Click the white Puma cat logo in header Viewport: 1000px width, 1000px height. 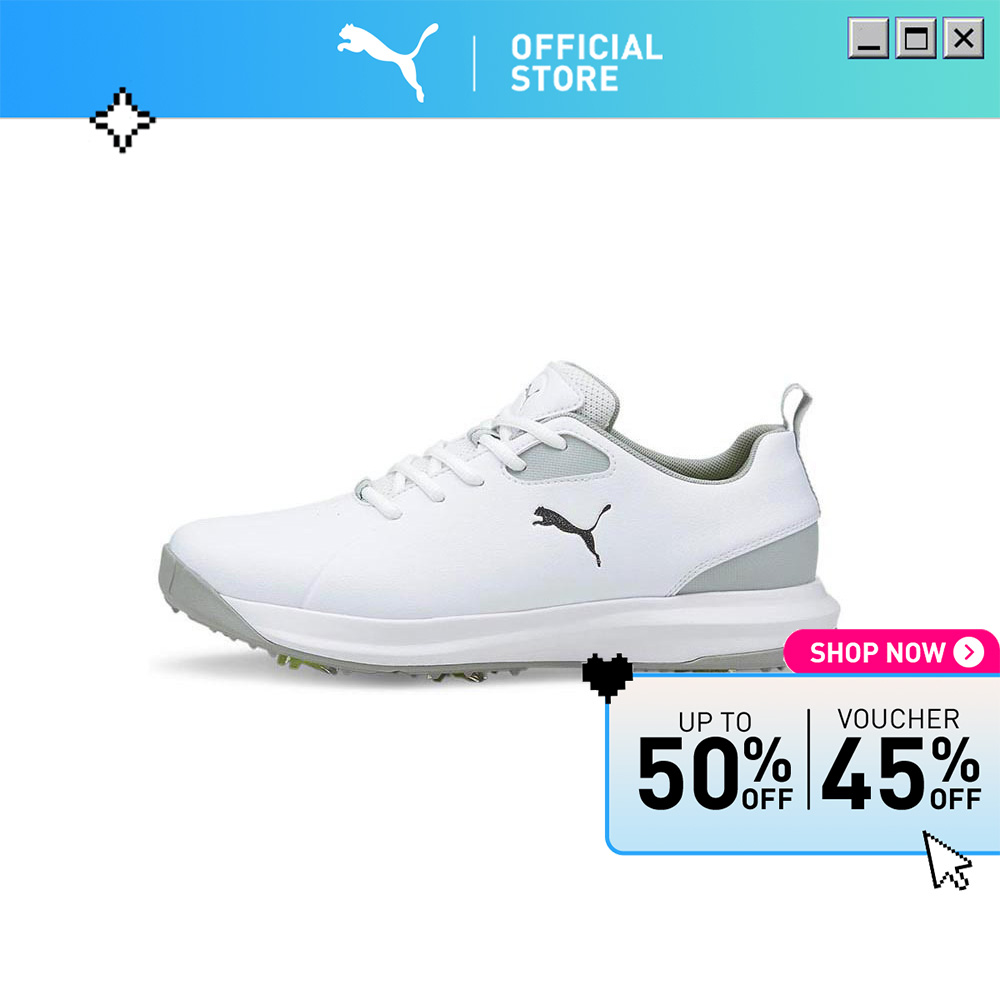click(388, 61)
